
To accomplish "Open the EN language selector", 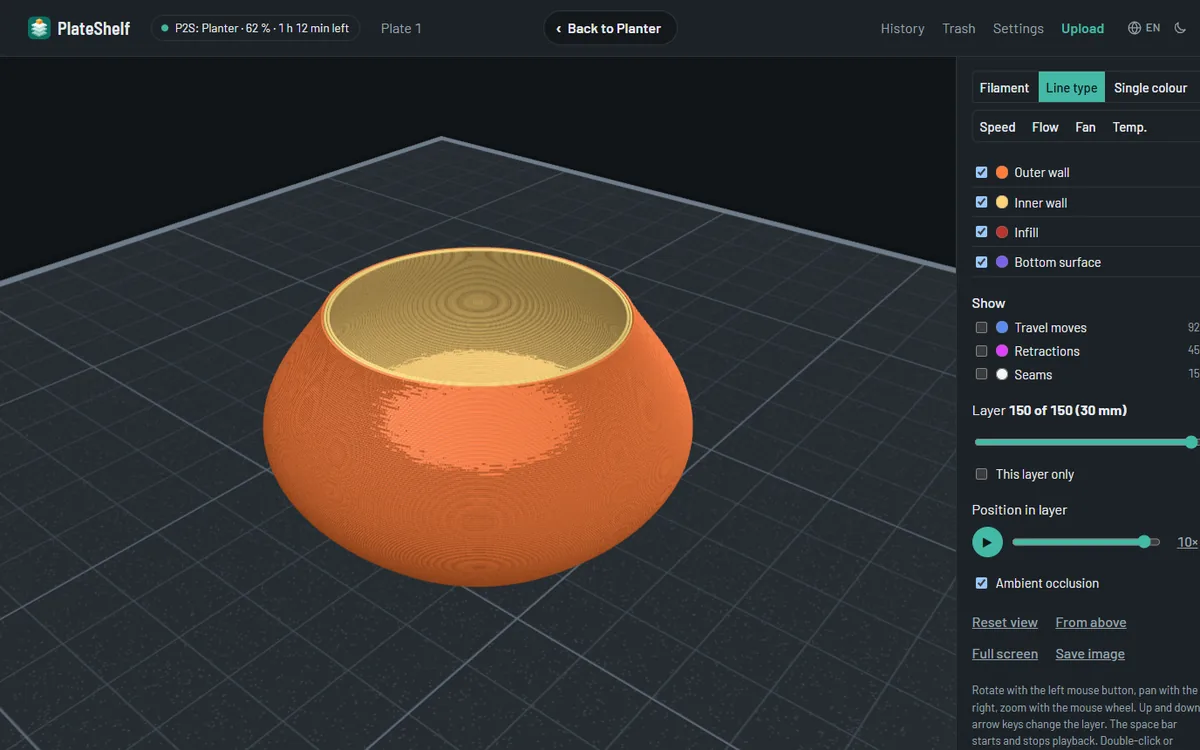I will pos(1144,28).
